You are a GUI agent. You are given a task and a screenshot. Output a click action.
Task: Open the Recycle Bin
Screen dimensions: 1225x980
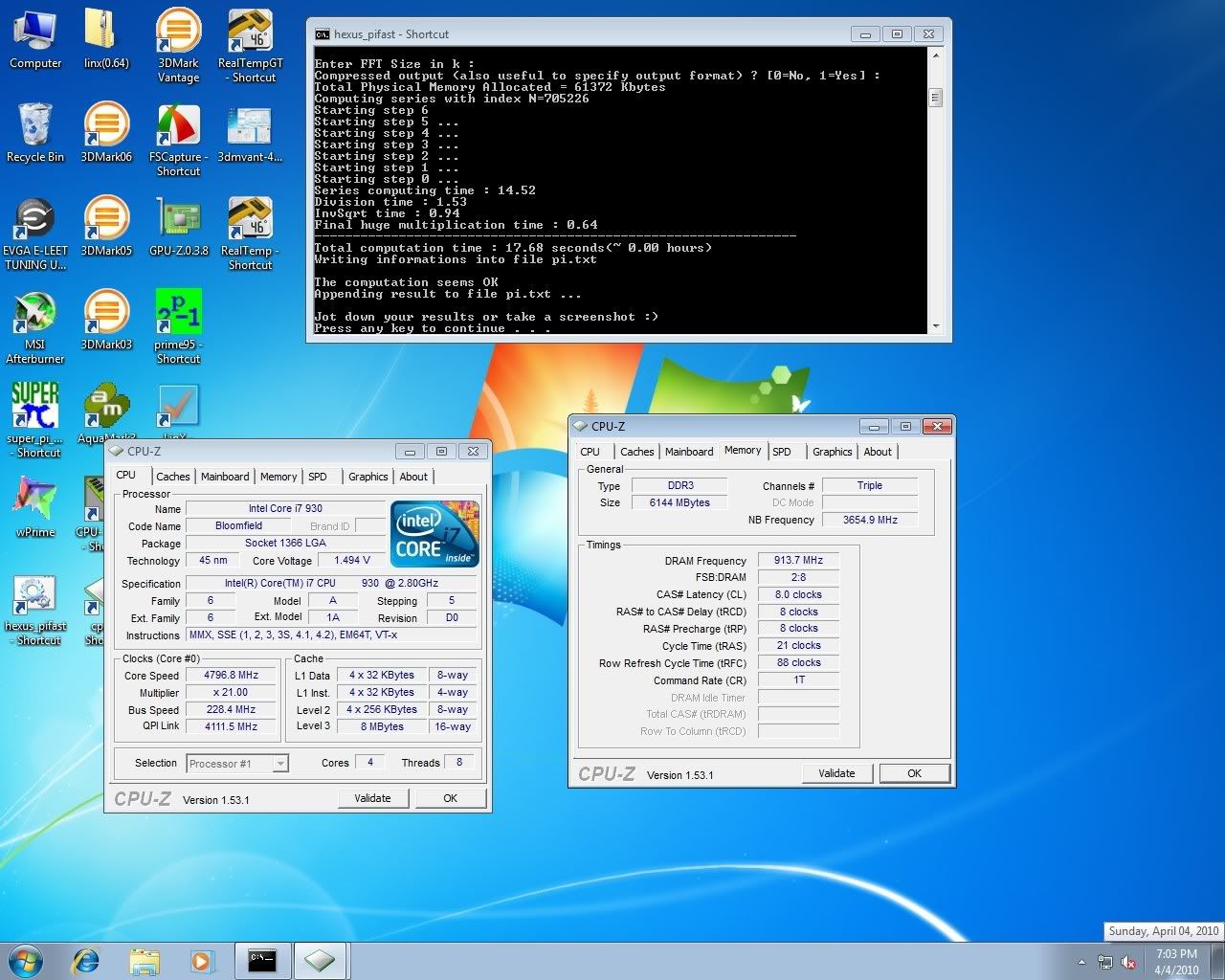pos(34,133)
